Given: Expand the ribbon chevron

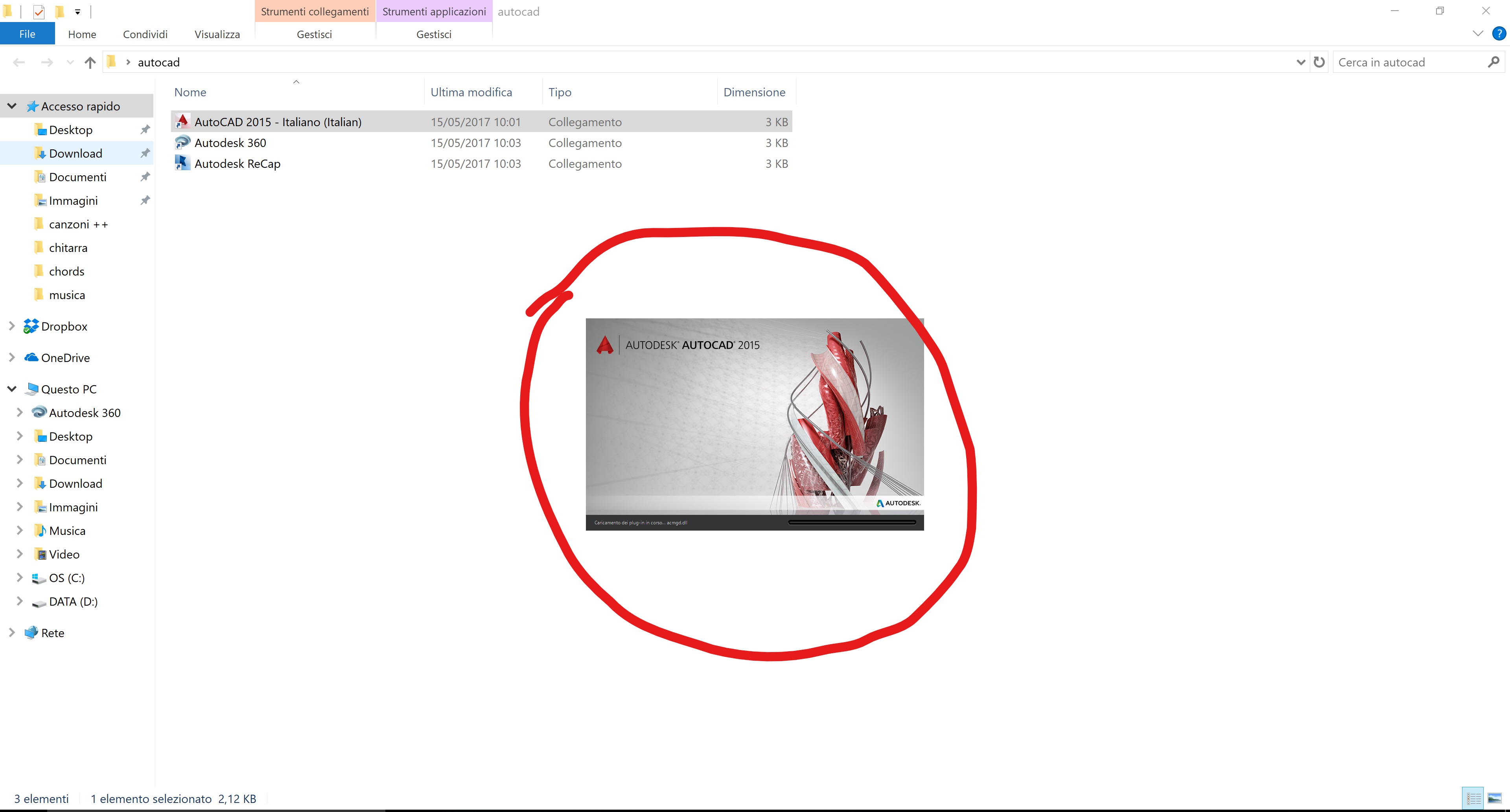Looking at the screenshot, I should point(1478,33).
